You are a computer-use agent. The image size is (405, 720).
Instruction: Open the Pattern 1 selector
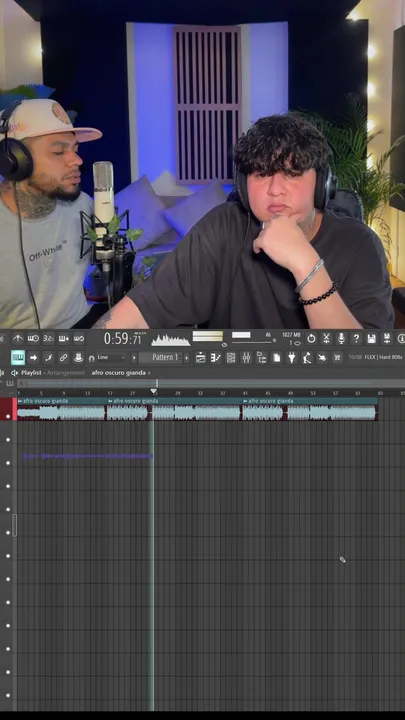click(x=160, y=357)
